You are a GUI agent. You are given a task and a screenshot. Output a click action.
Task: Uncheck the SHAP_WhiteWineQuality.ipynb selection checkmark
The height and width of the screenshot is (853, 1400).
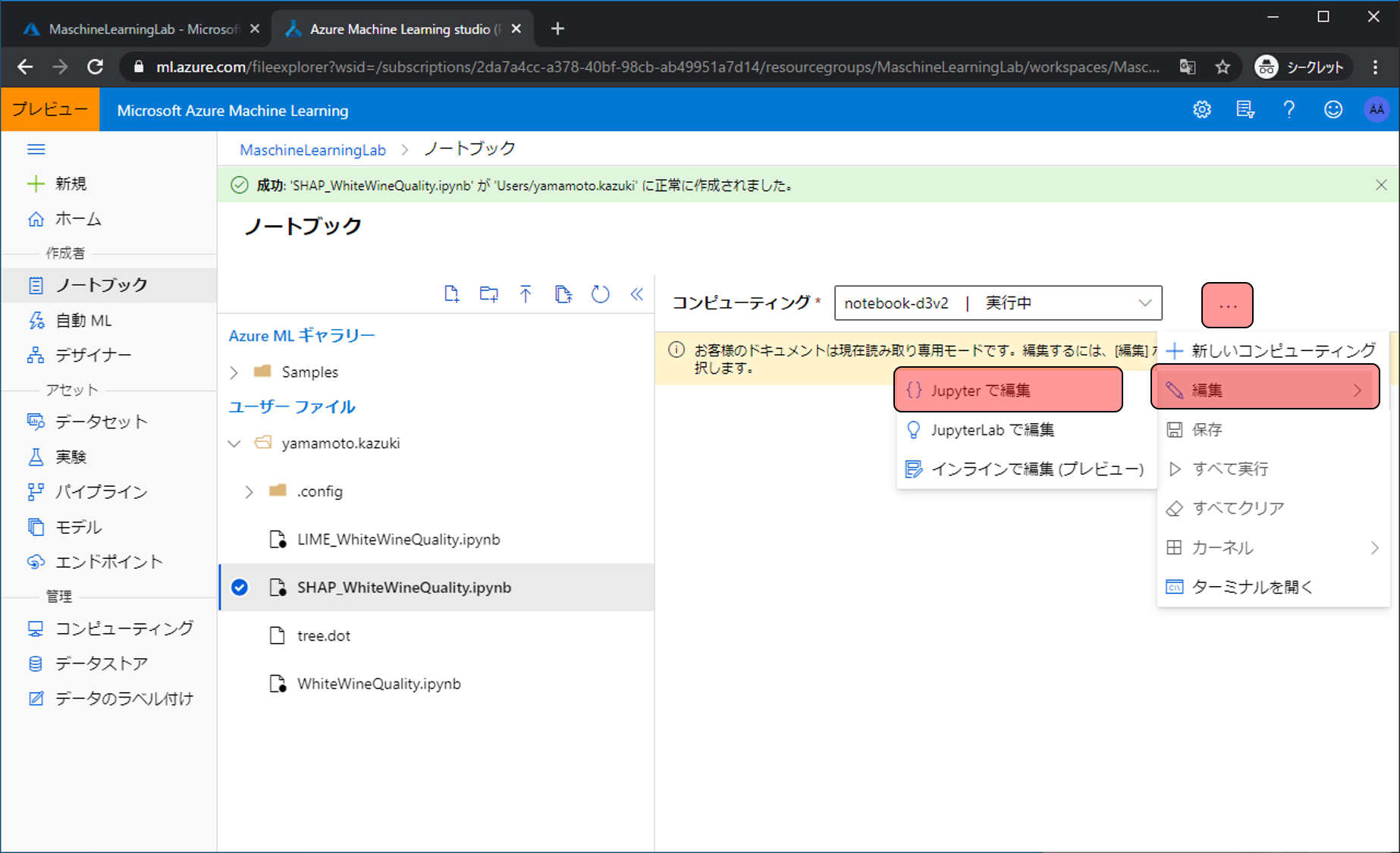[x=240, y=588]
